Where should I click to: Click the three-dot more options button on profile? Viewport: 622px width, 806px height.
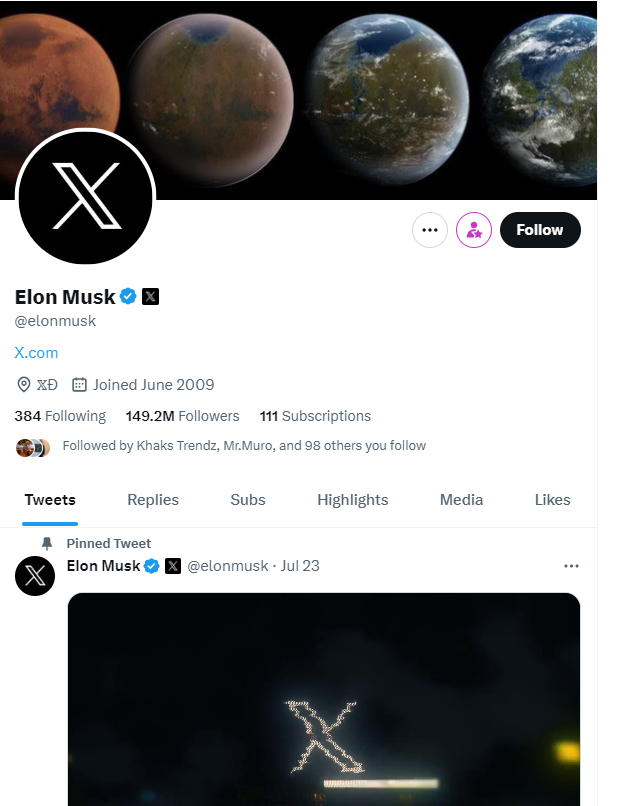point(430,230)
